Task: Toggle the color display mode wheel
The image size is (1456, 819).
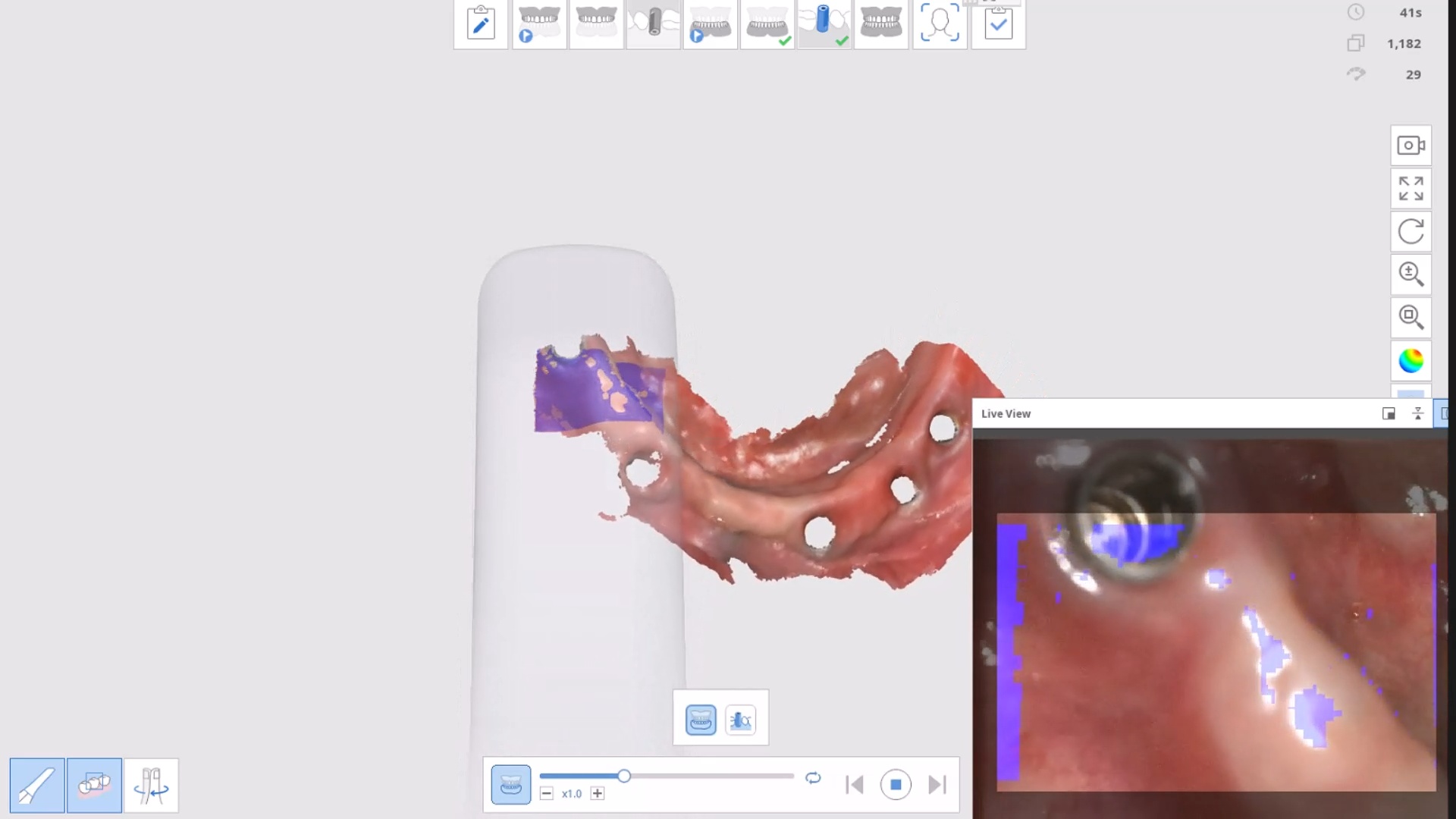Action: (1410, 361)
